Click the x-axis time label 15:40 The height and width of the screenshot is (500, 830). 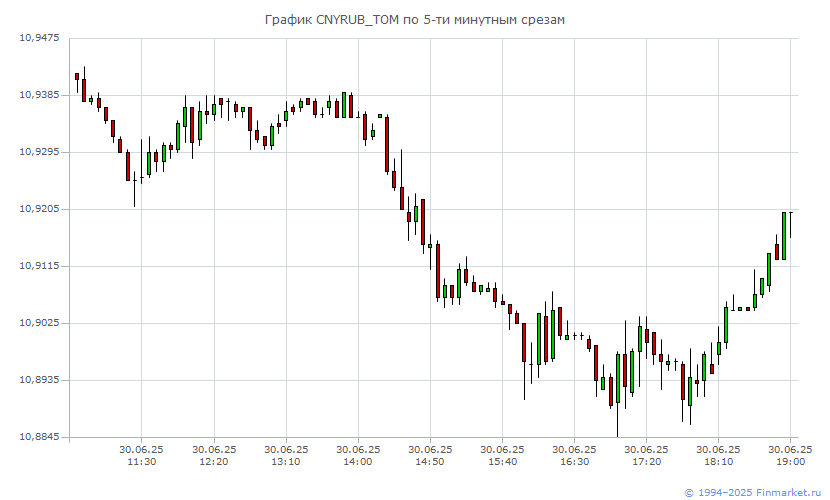[x=502, y=462]
